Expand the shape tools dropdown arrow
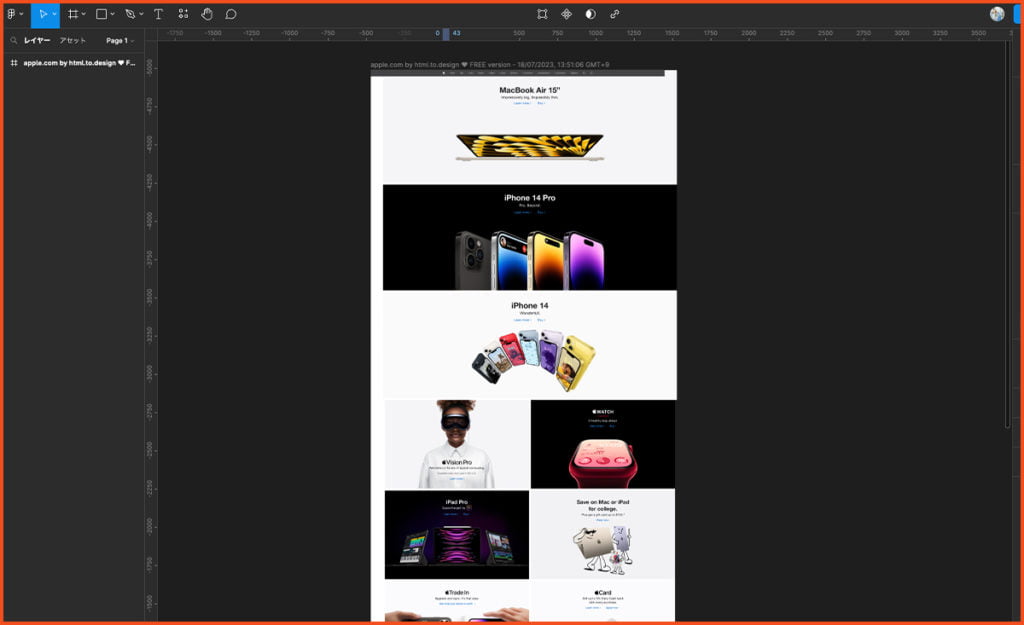 [112, 15]
